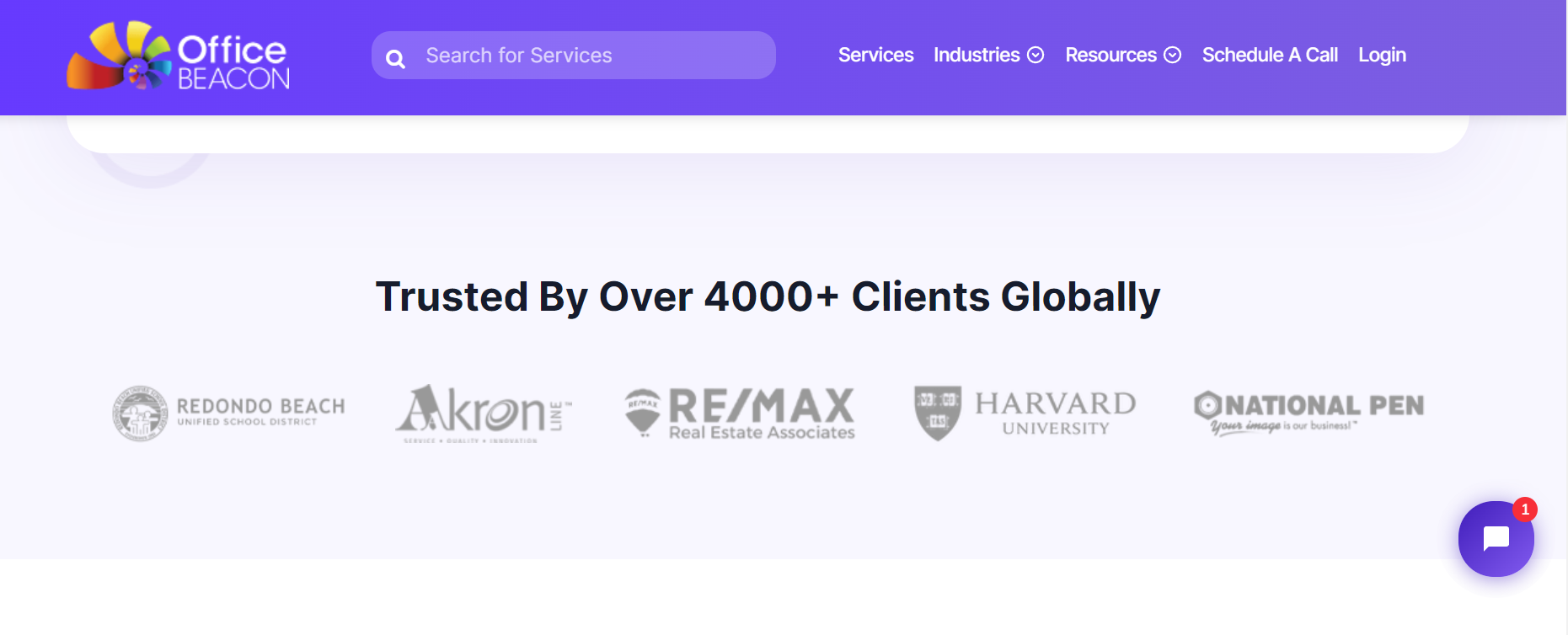Screen dimensions: 1568x635
Task: Click the Trusted By Over 4000+ Clients heading
Action: [x=768, y=297]
